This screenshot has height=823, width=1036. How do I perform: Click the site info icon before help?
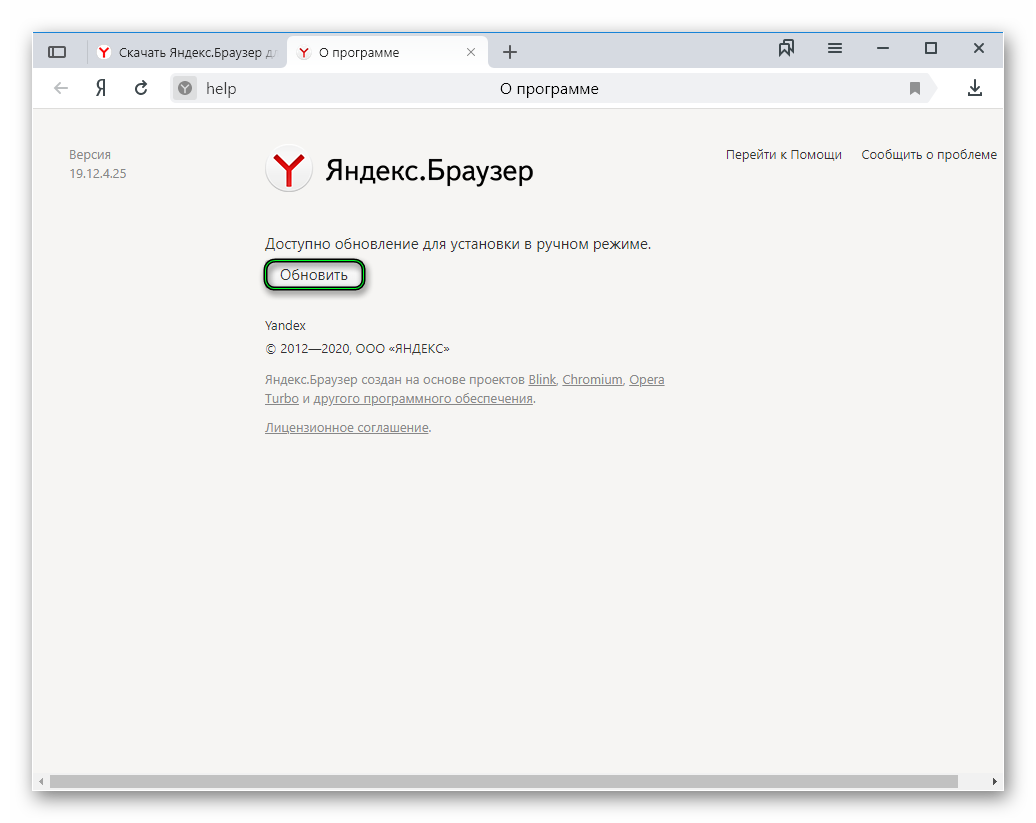pos(185,88)
